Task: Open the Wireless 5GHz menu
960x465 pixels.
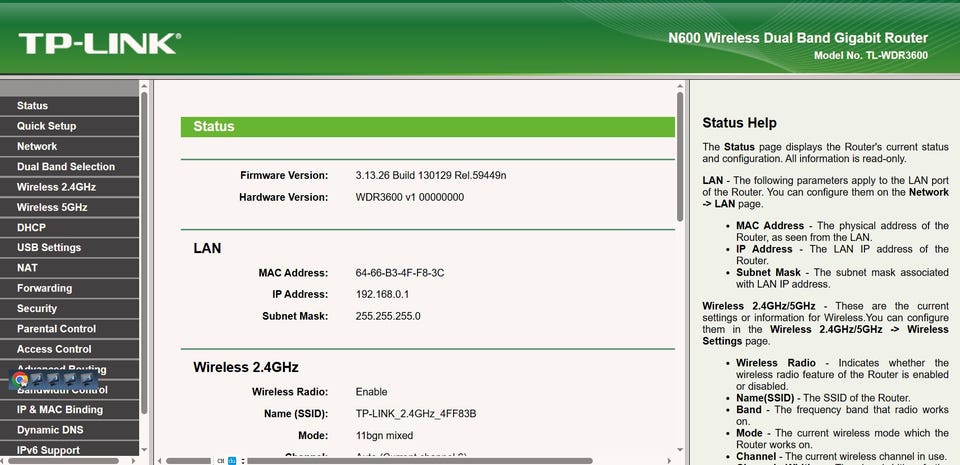Action: tap(52, 207)
